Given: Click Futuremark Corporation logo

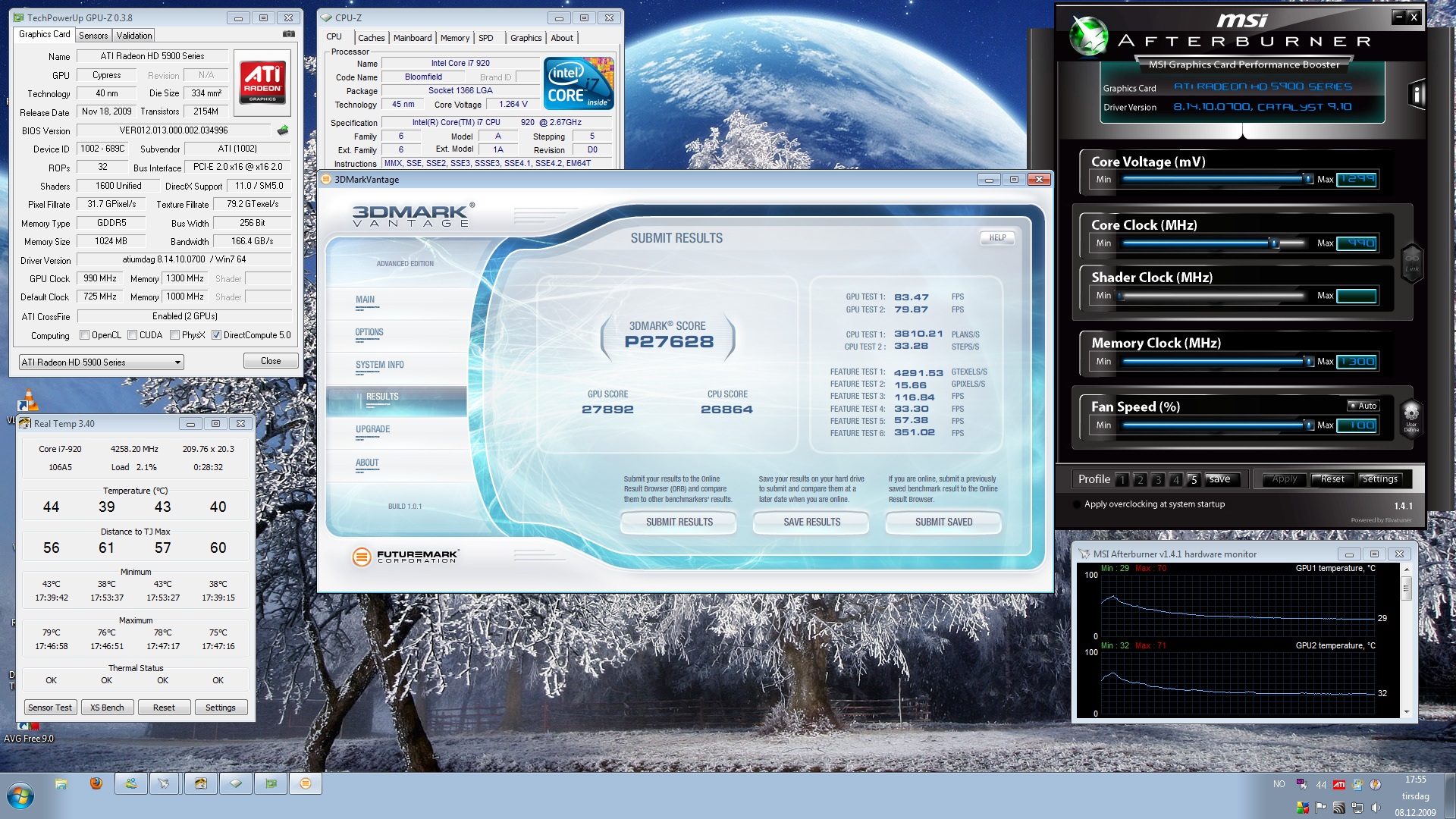Looking at the screenshot, I should (x=406, y=557).
